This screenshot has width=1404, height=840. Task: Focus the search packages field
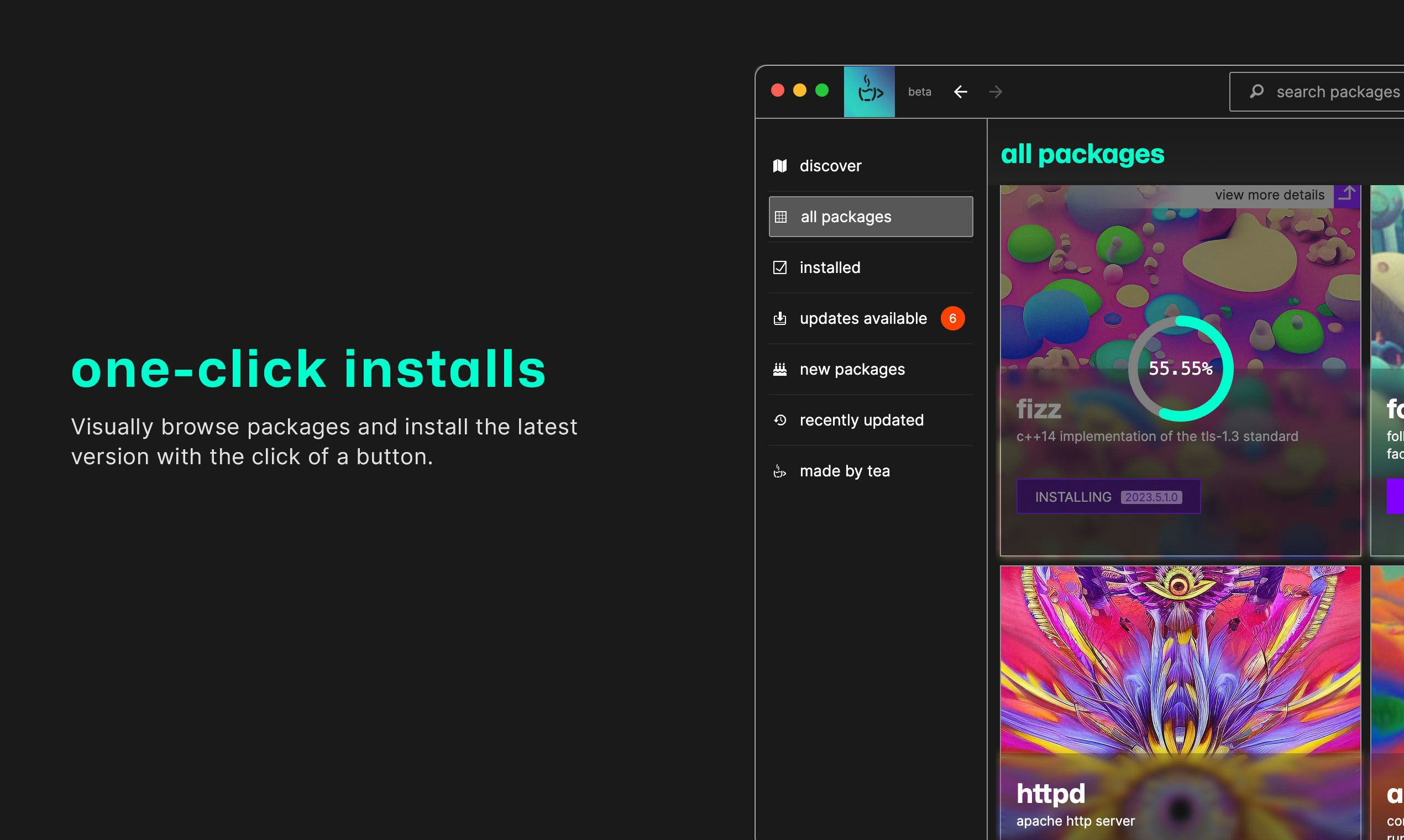1317,92
